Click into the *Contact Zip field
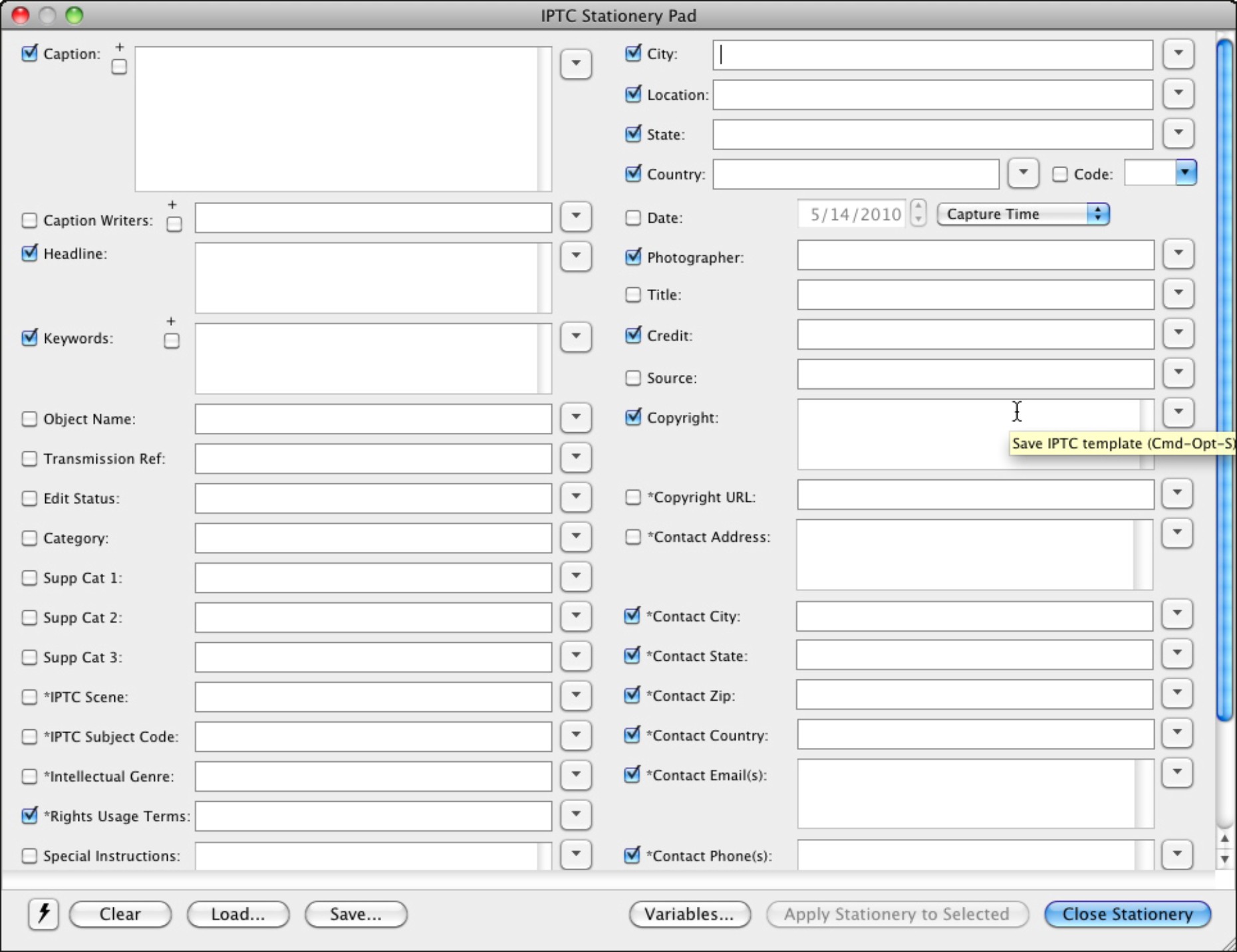 [x=974, y=695]
